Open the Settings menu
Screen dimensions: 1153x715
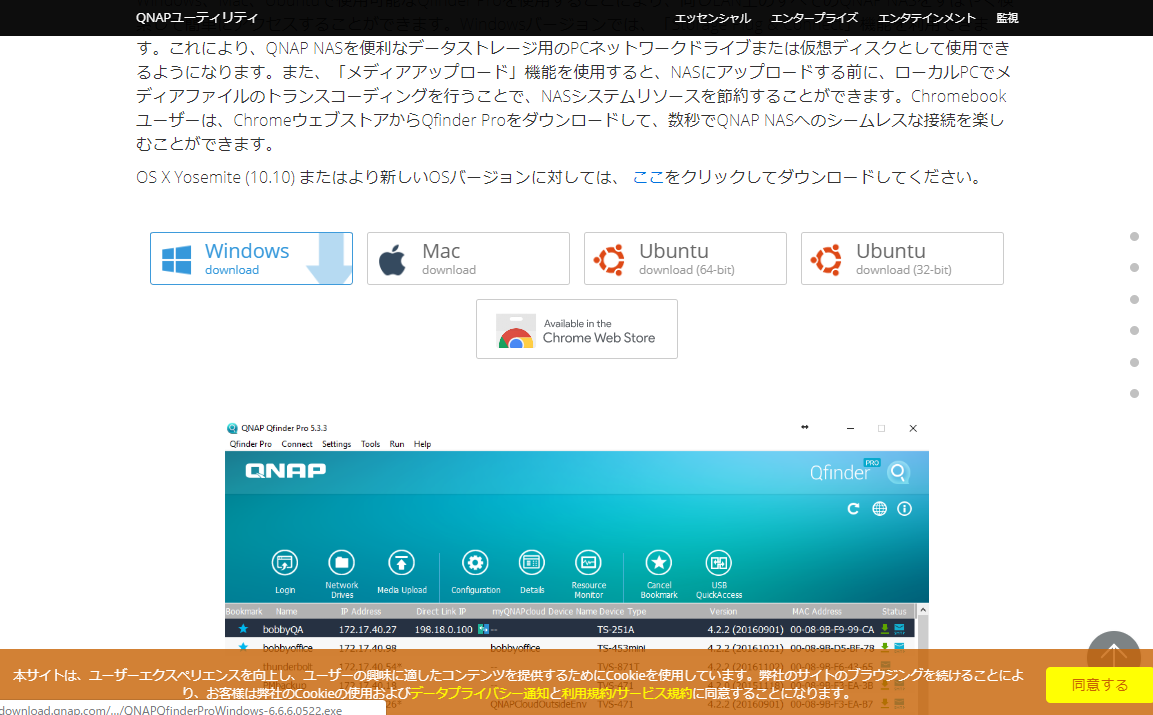point(335,444)
